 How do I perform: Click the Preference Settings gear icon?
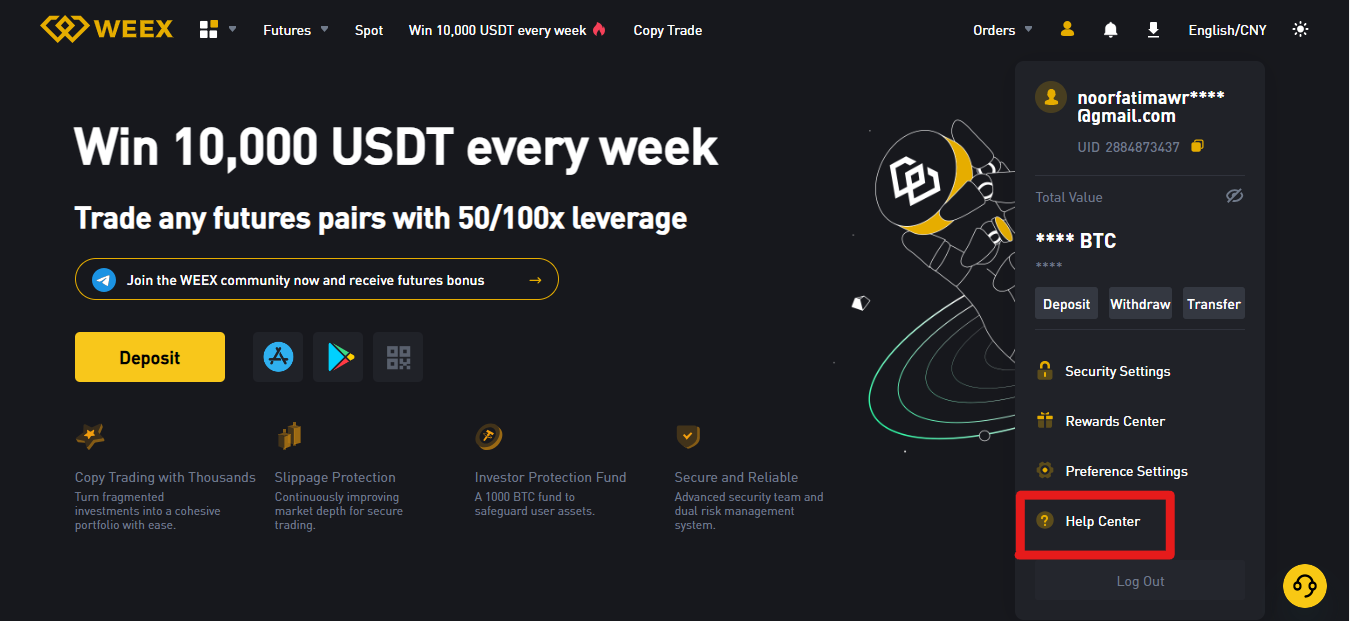1045,470
